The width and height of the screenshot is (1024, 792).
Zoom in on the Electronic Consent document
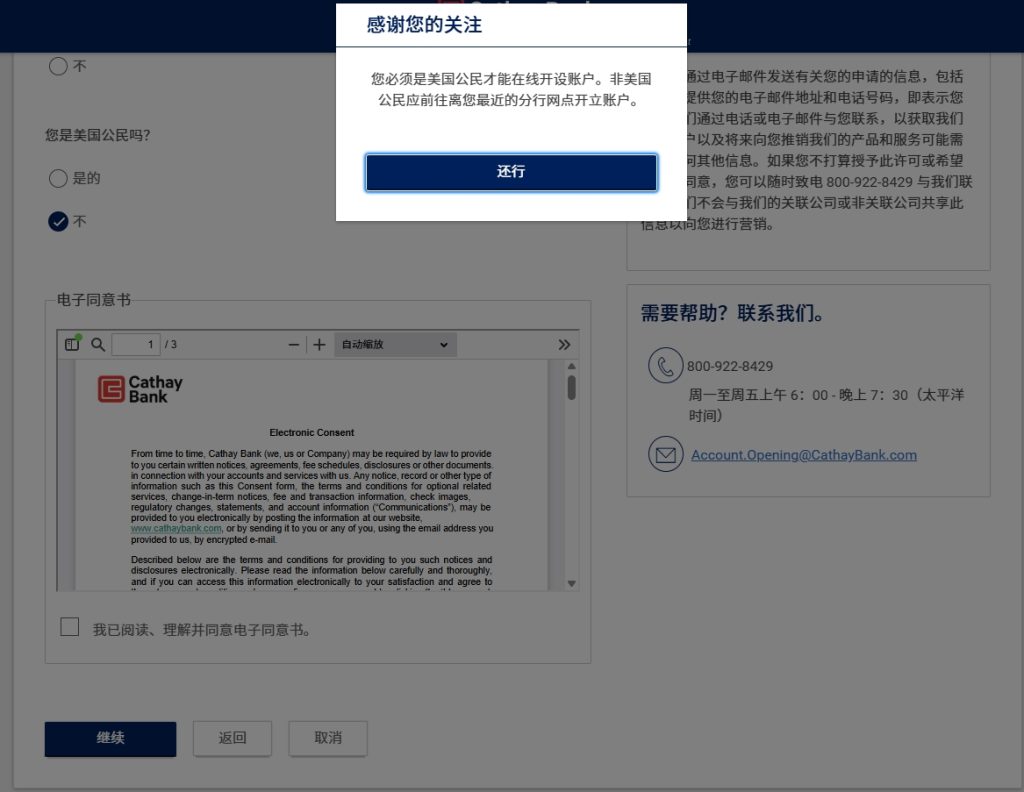tap(318, 344)
